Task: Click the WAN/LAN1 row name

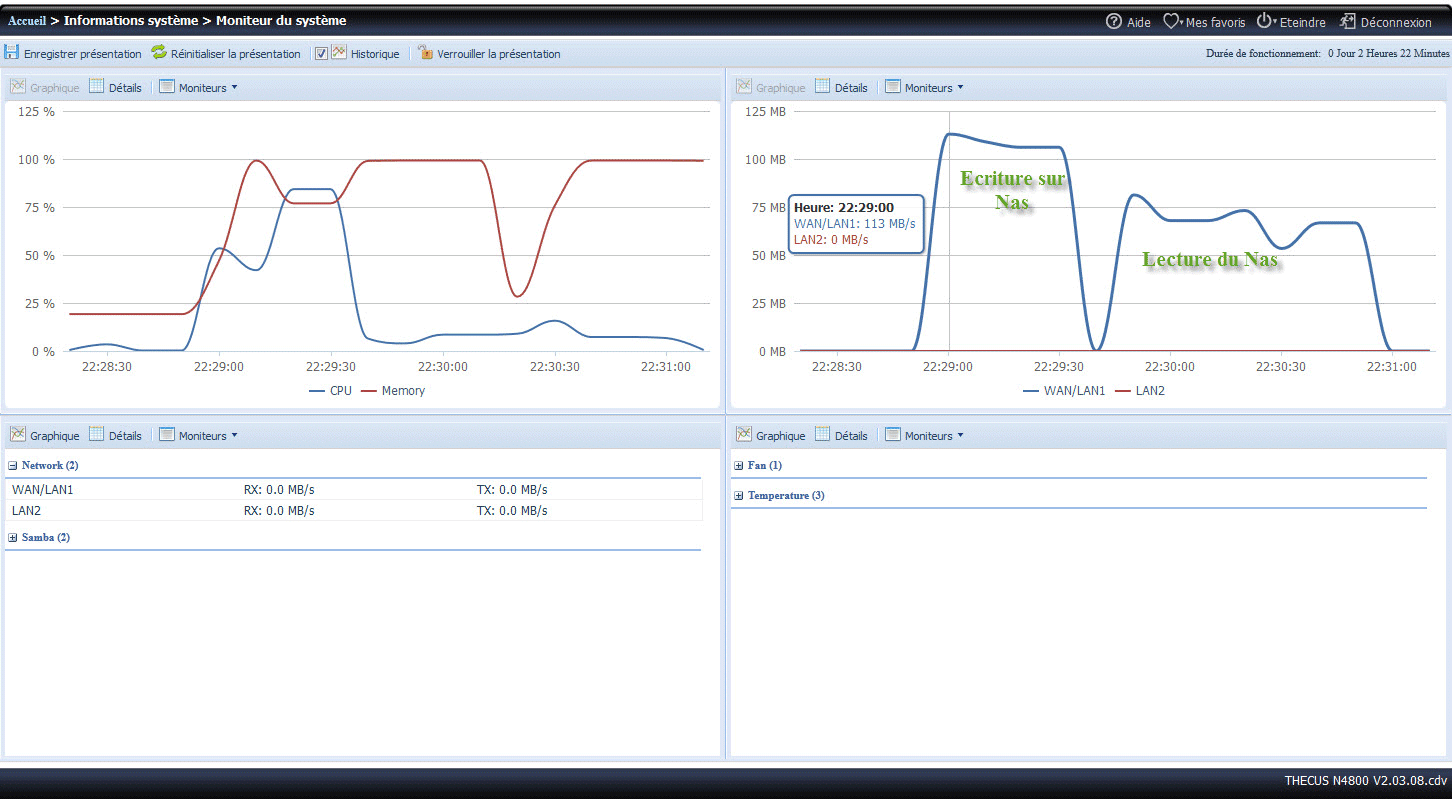Action: (43, 490)
